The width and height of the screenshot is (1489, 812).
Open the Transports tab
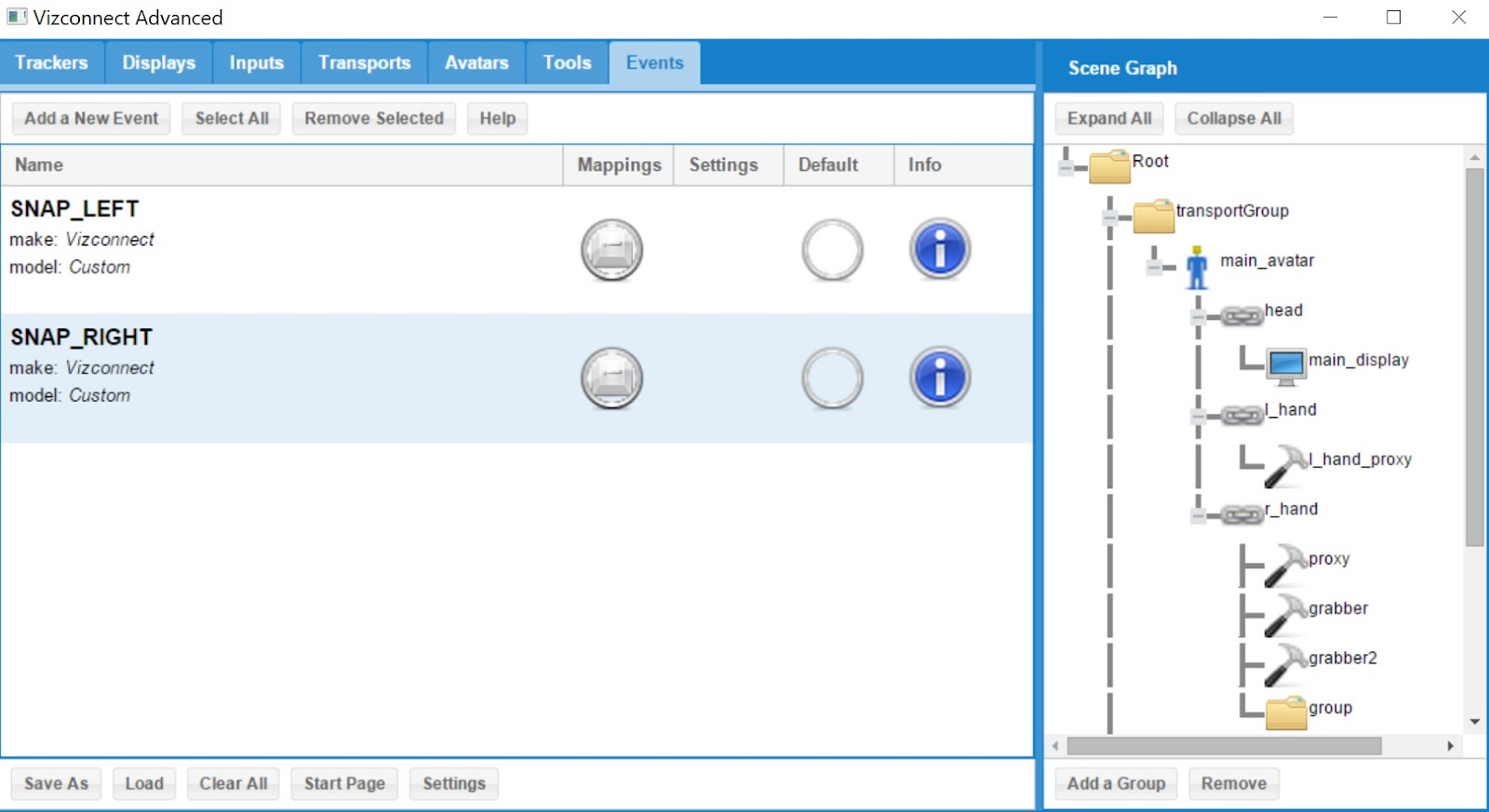[365, 62]
